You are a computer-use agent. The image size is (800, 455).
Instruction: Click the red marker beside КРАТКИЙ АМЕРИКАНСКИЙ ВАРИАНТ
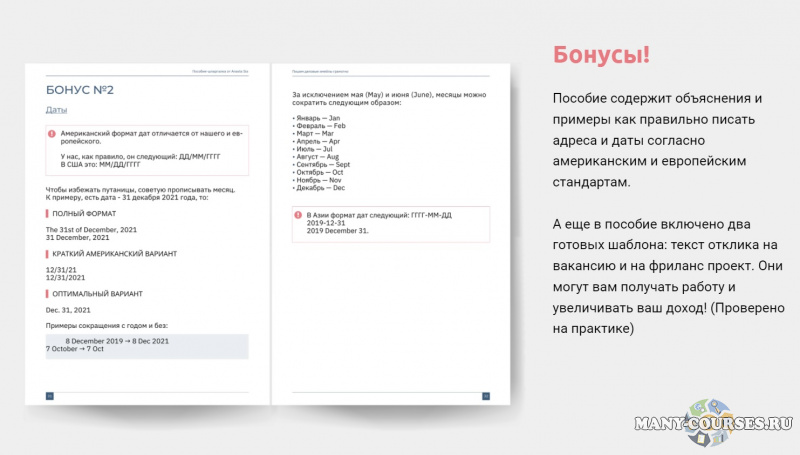point(47,254)
